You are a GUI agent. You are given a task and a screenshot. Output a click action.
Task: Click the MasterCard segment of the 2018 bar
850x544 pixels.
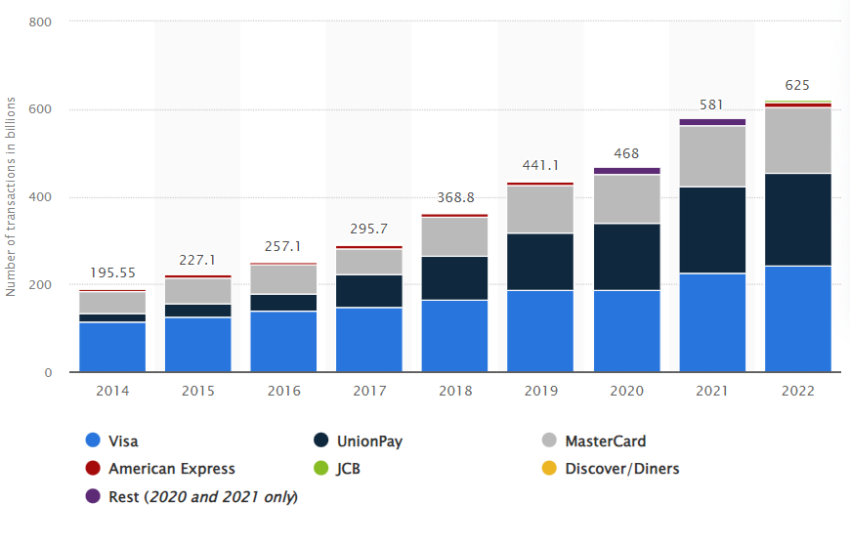(x=455, y=237)
